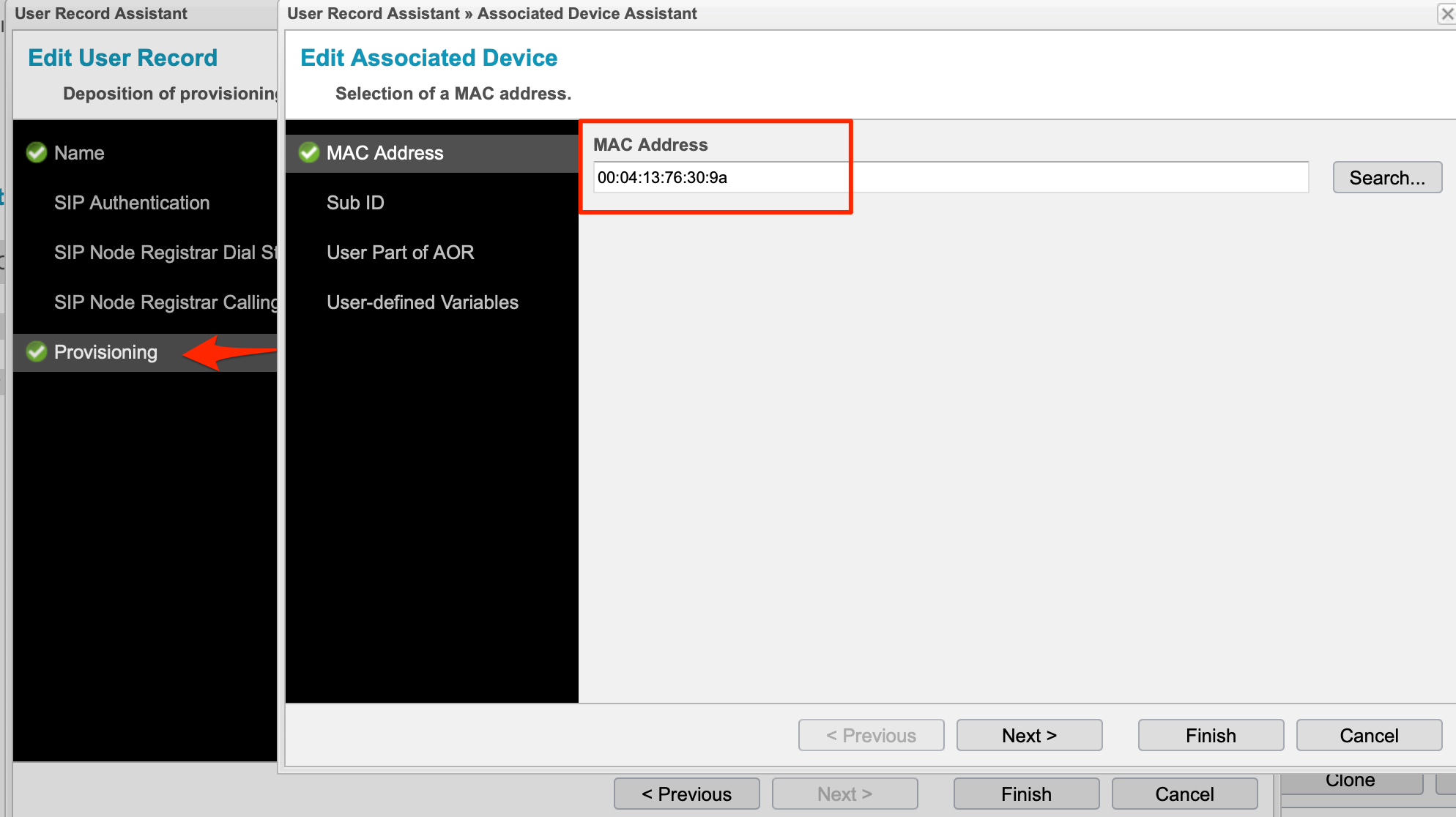Screen dimensions: 1456x817
Task: Cancel the Associated Device dialog
Action: [x=1369, y=735]
